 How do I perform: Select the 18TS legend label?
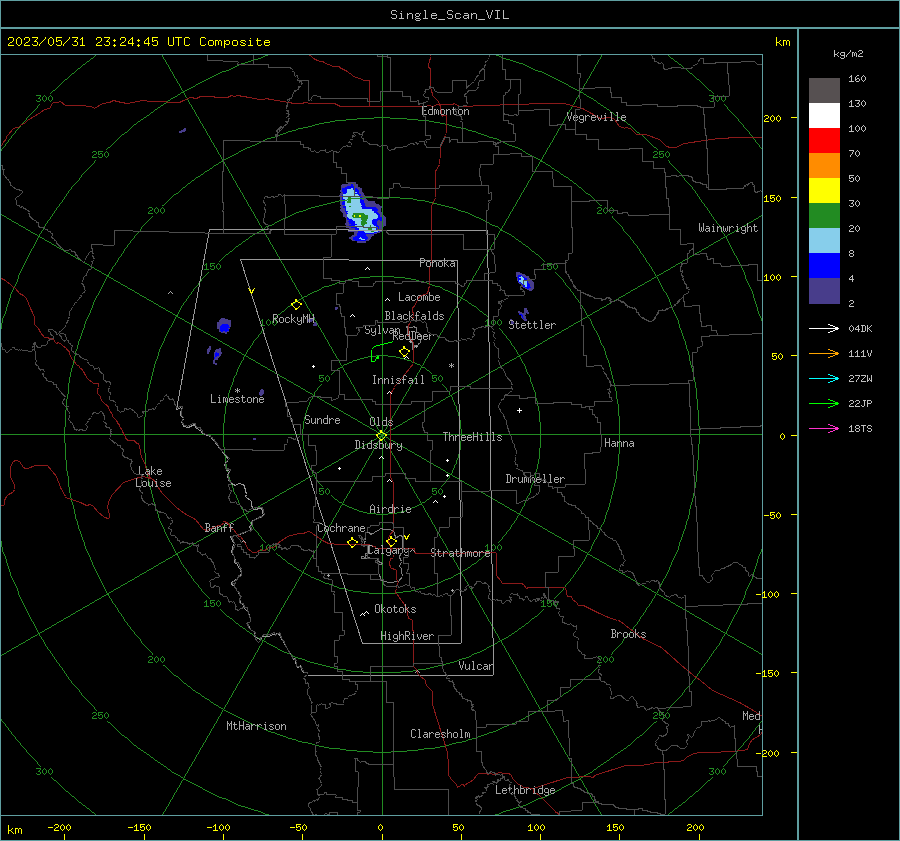tap(860, 429)
